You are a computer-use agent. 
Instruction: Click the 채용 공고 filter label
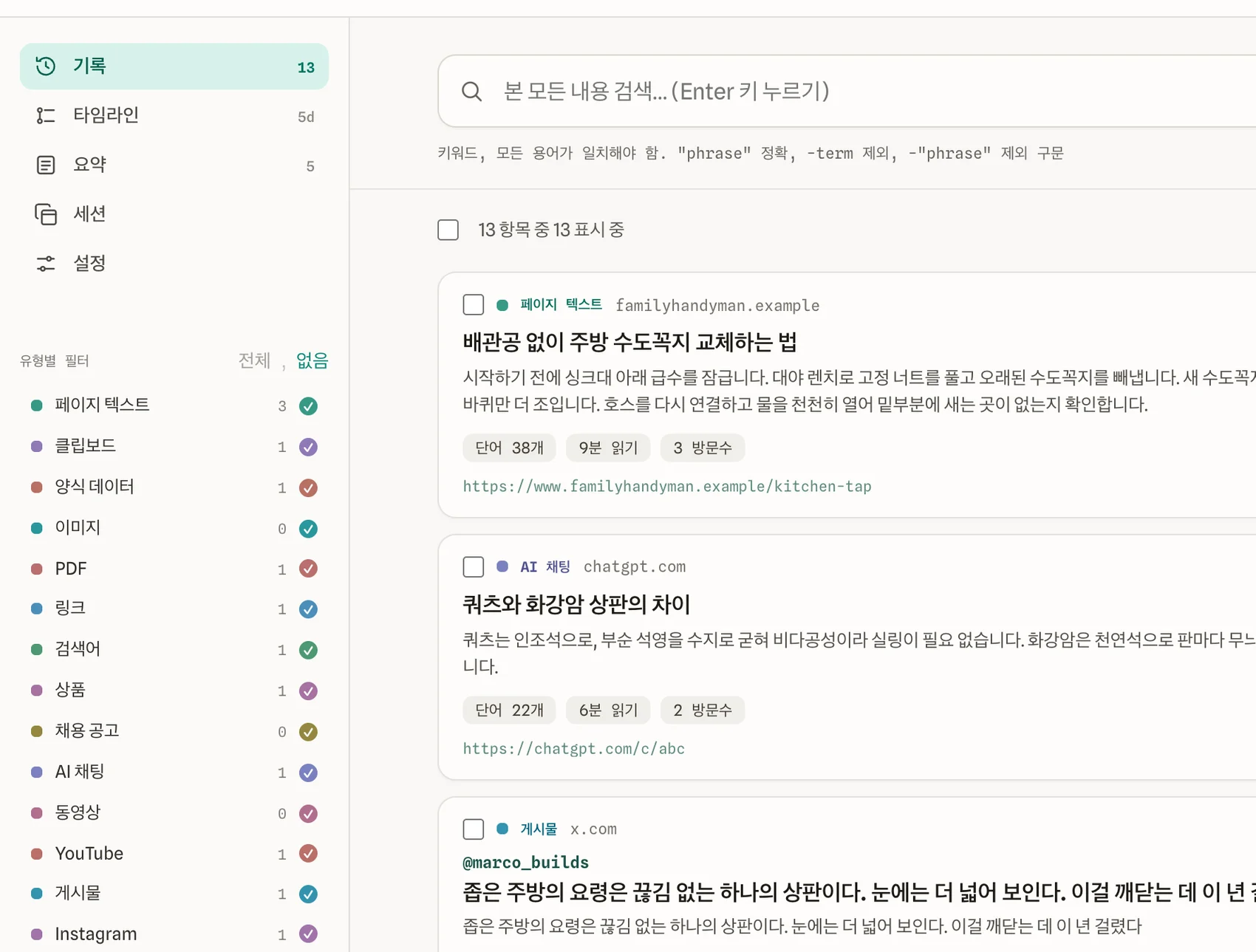tap(86, 731)
